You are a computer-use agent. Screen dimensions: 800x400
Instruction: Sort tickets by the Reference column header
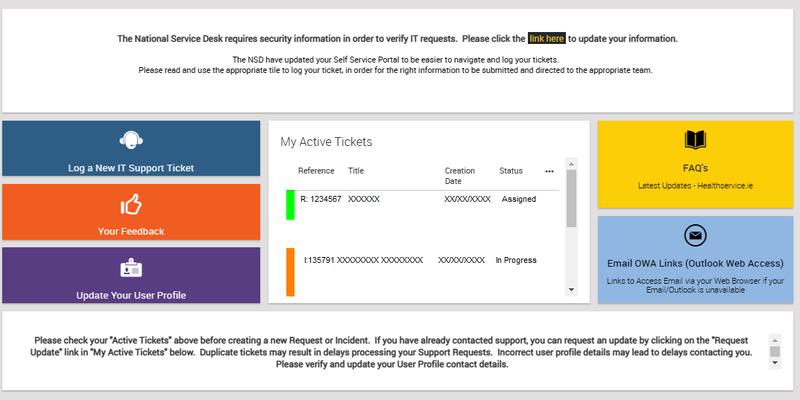tap(316, 171)
